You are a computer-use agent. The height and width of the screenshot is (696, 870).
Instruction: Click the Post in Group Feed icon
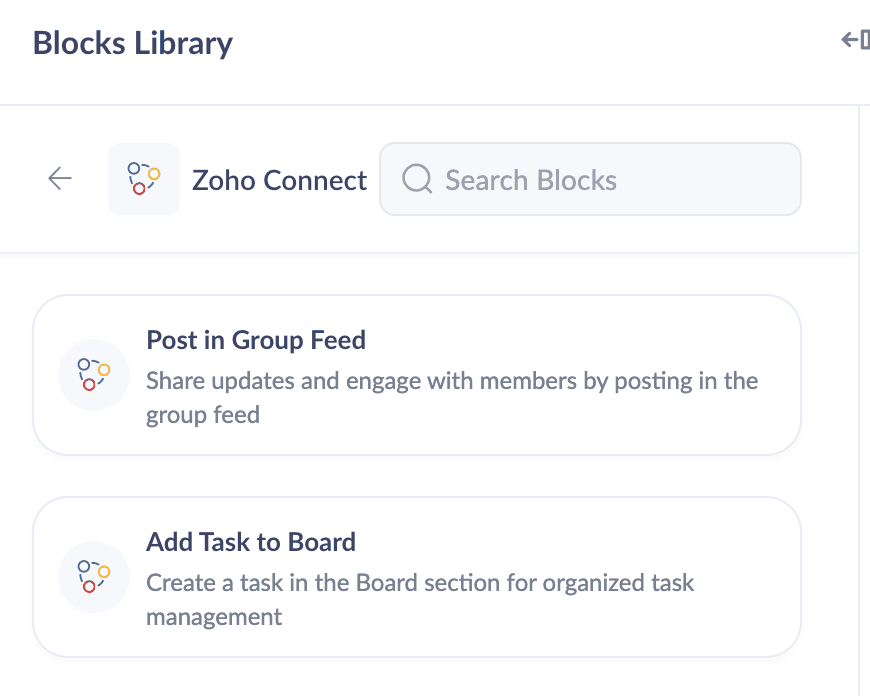click(x=94, y=375)
